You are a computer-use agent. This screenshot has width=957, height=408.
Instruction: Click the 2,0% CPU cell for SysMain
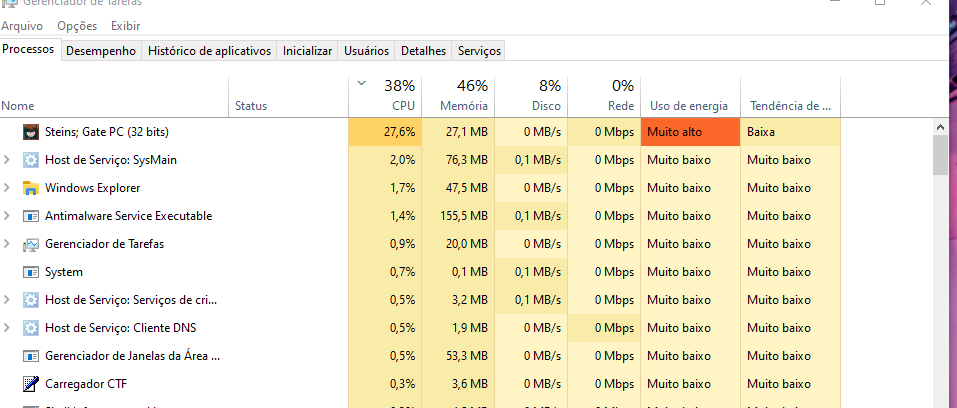click(x=385, y=160)
